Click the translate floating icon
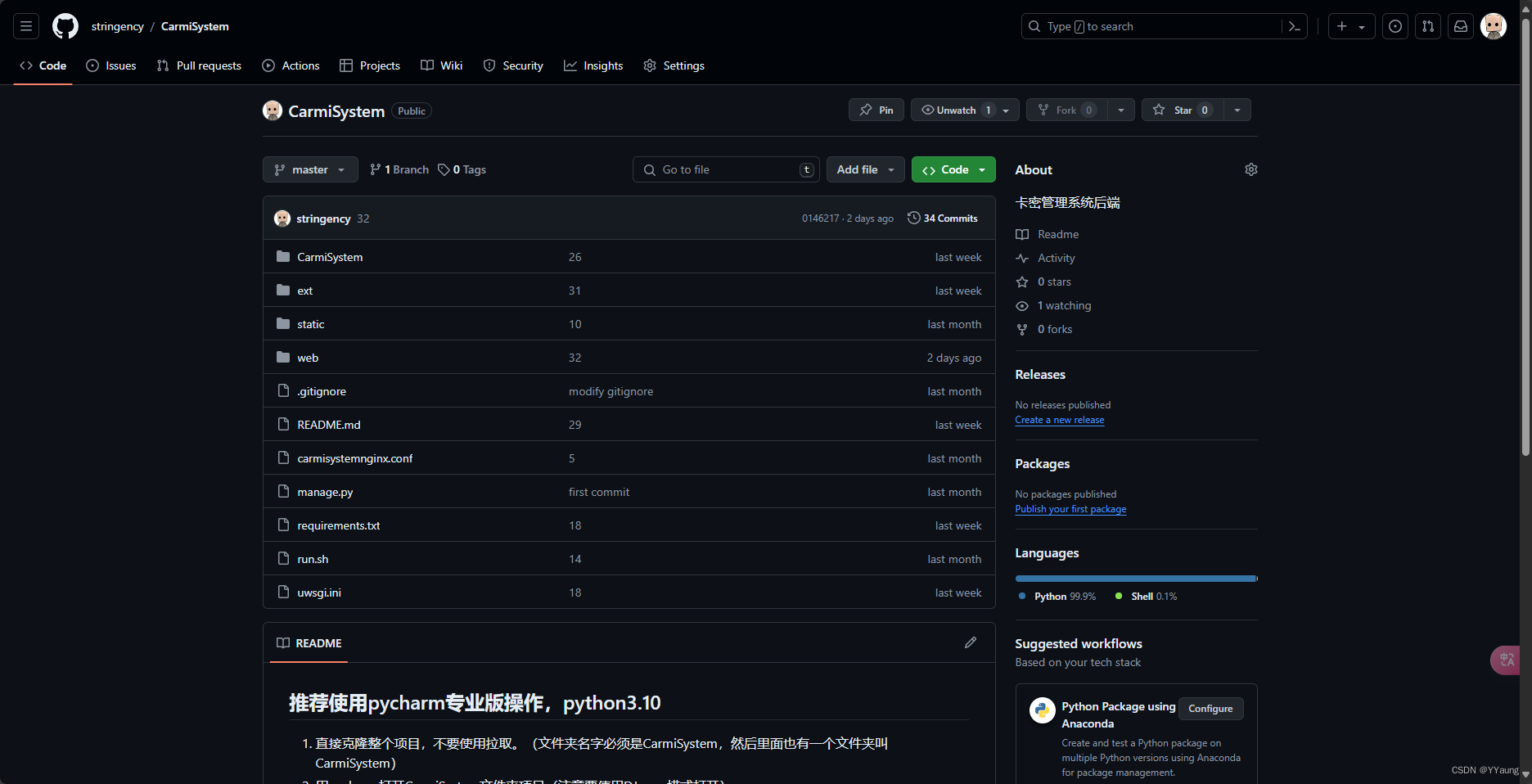The image size is (1532, 784). (x=1506, y=660)
